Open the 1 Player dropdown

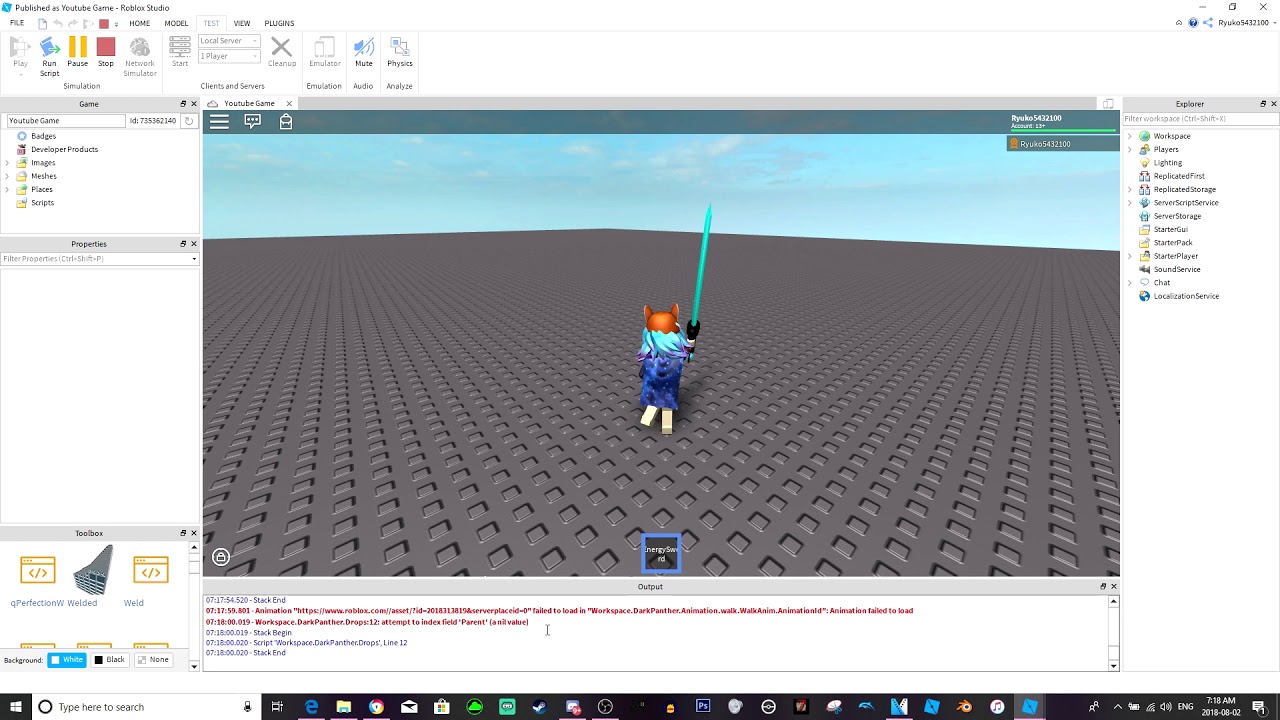pos(229,56)
